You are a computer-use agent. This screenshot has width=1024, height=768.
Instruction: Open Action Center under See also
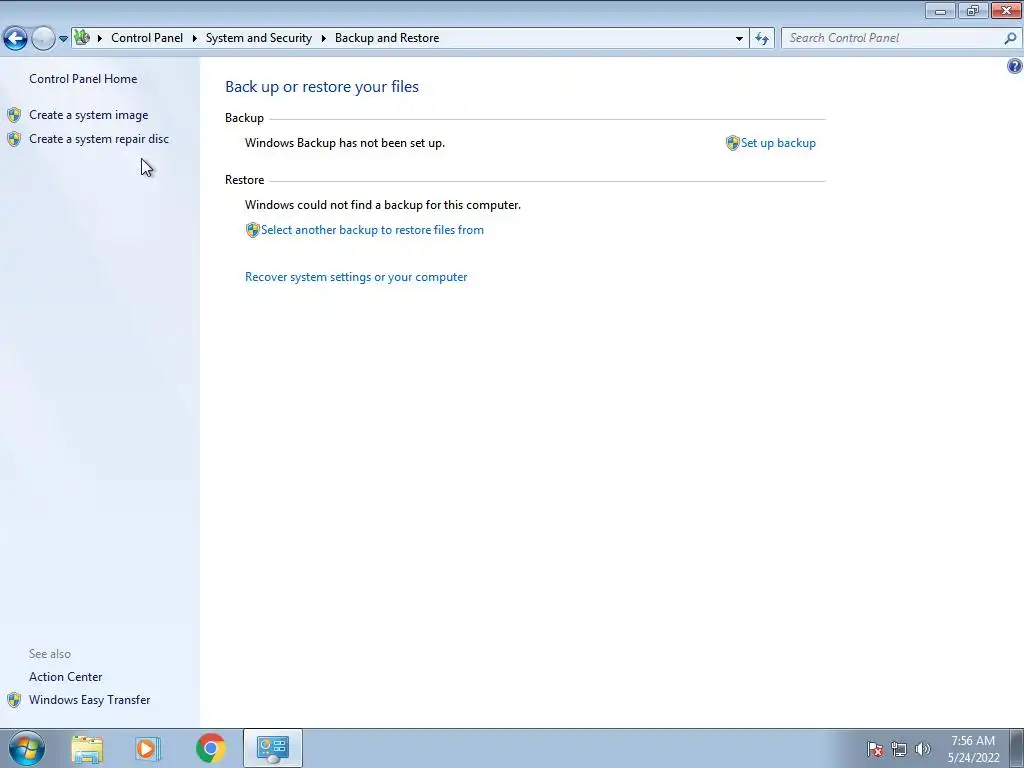point(65,677)
